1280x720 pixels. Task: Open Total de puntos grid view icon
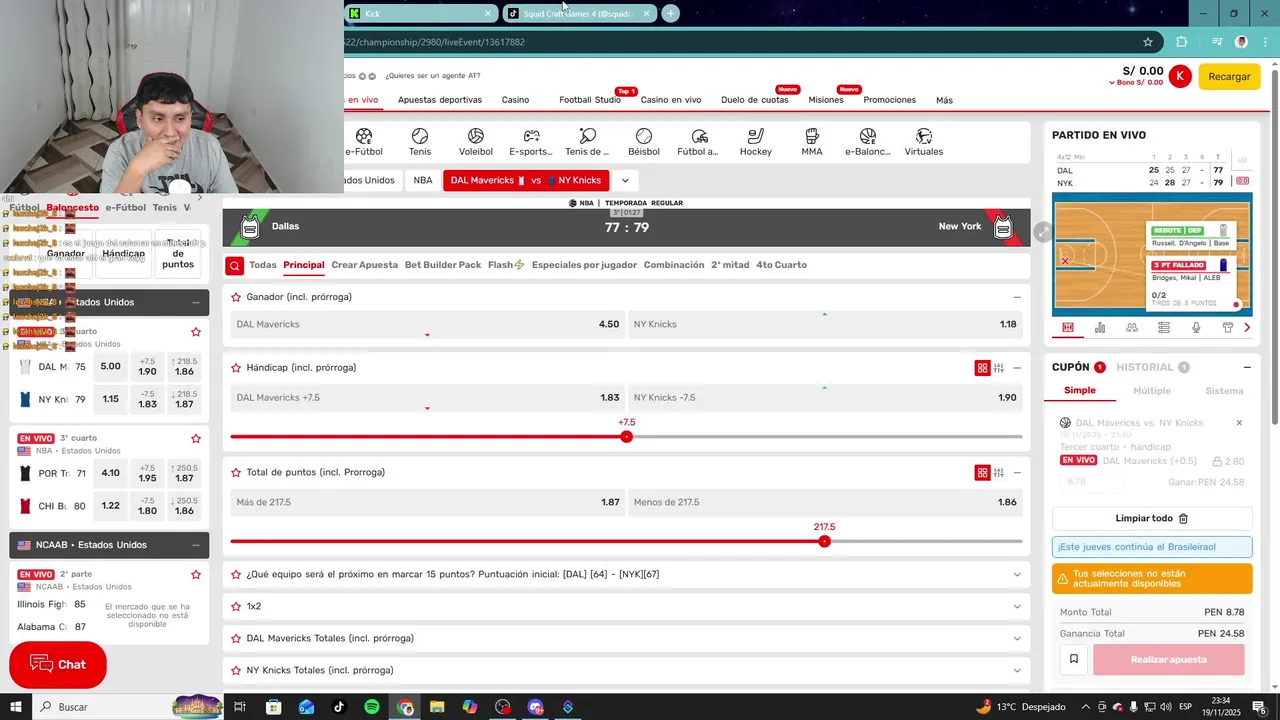point(982,473)
